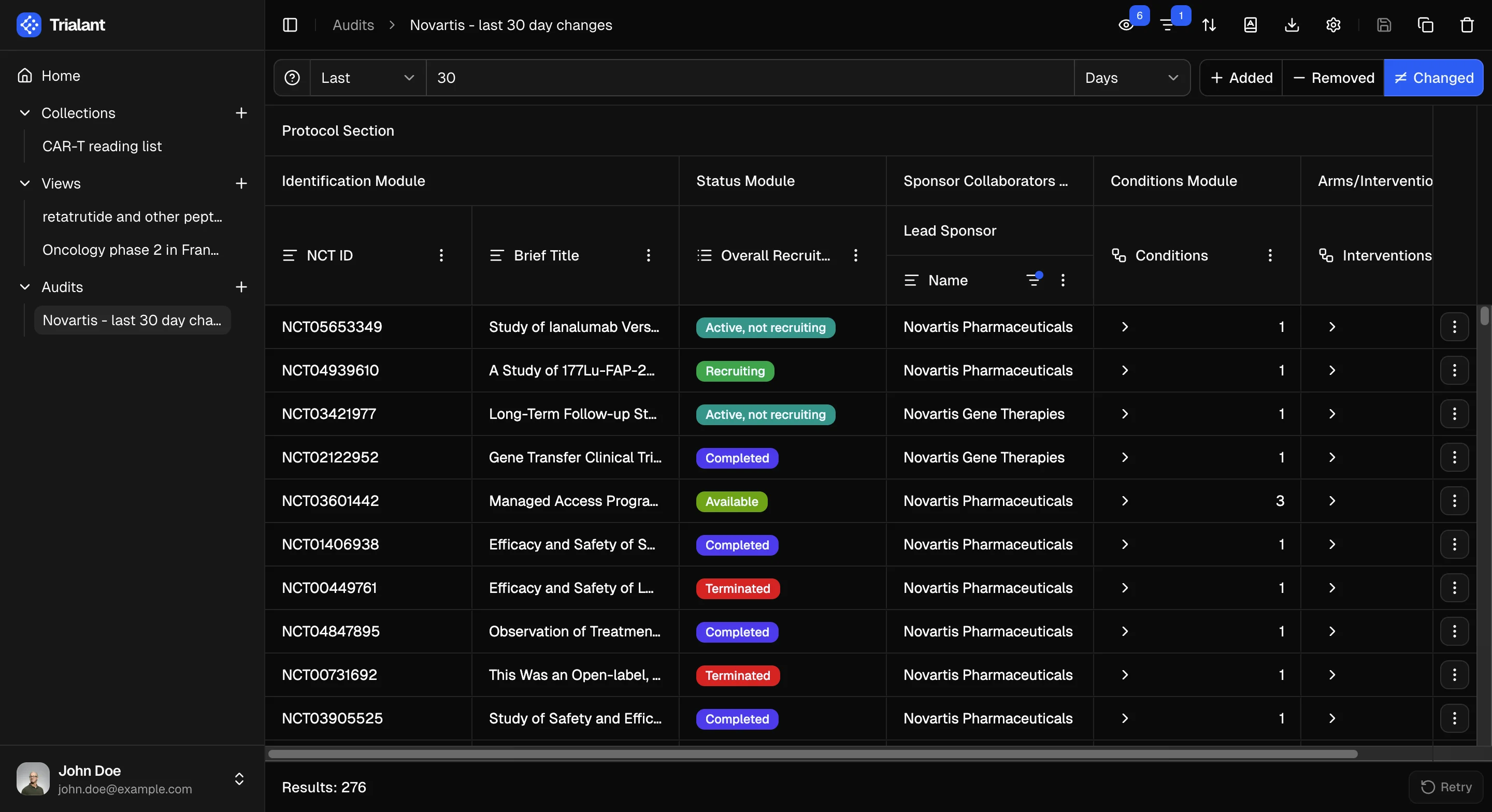Collapse the Collections section

[x=25, y=113]
